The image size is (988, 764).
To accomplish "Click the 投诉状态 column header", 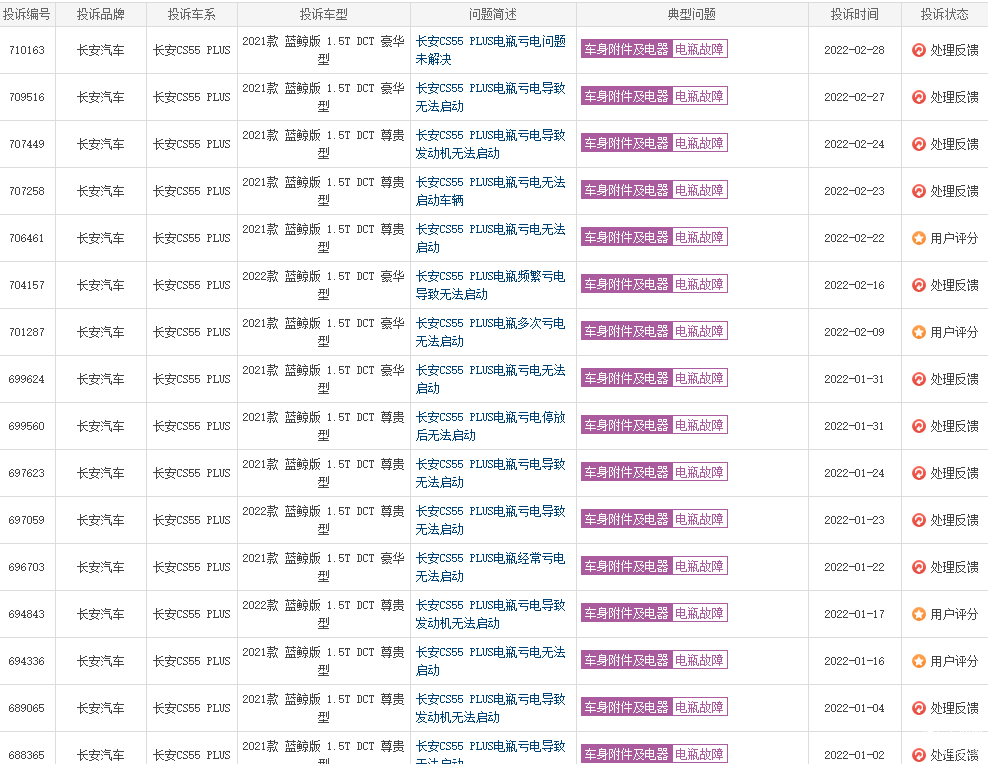I will click(x=945, y=14).
